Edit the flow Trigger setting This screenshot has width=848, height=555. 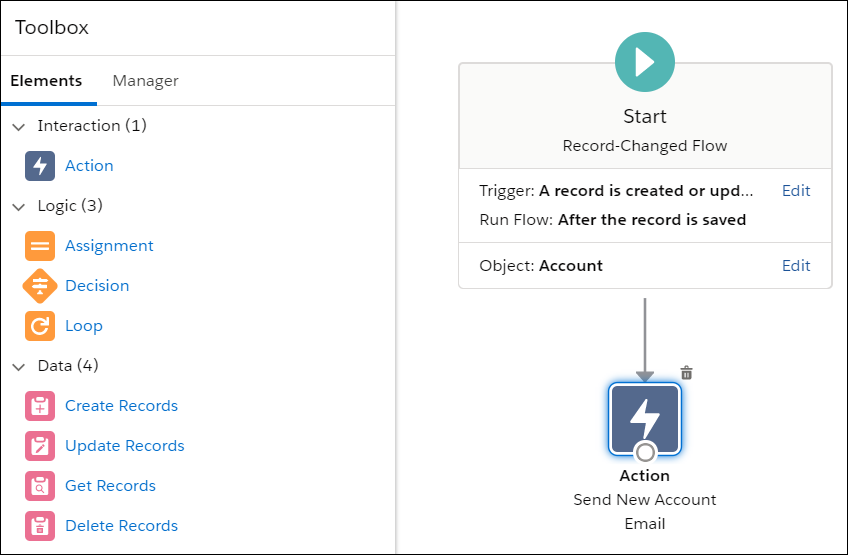coord(796,191)
